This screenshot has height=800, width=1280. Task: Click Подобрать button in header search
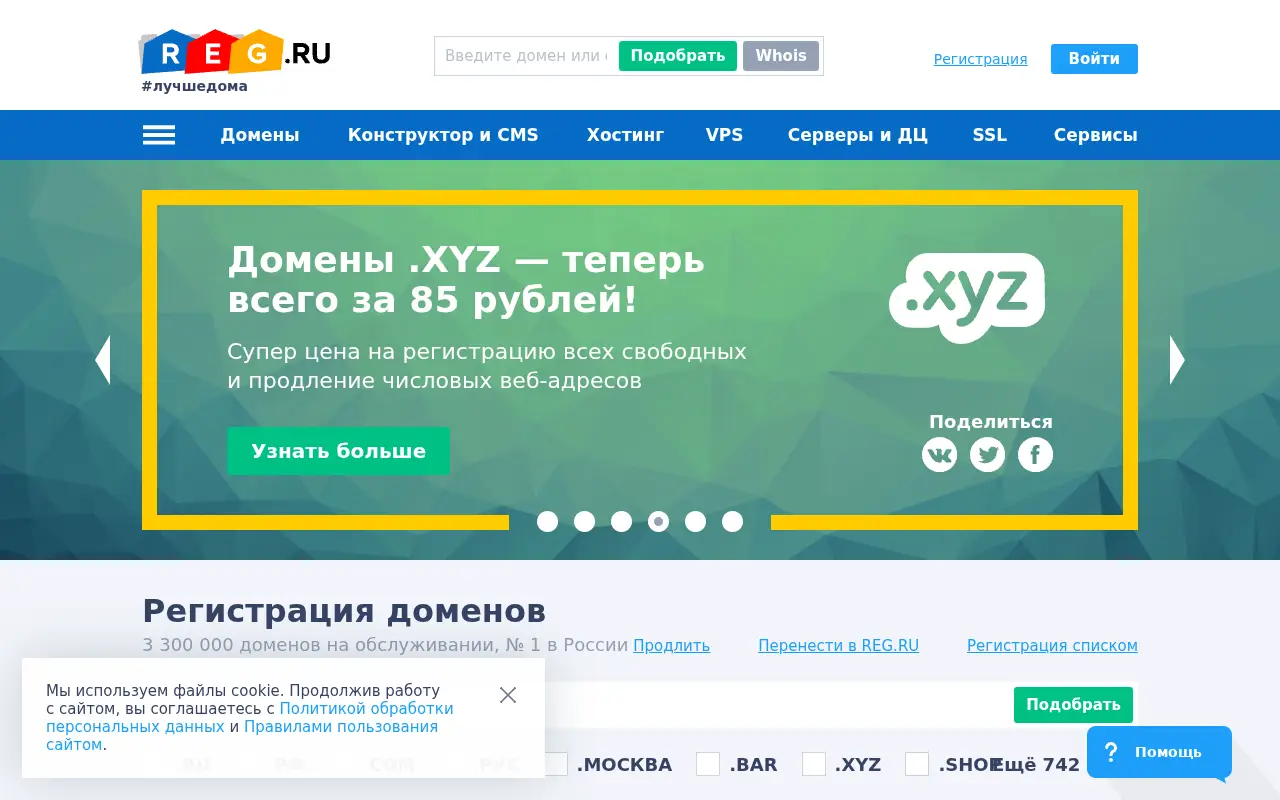coord(678,56)
